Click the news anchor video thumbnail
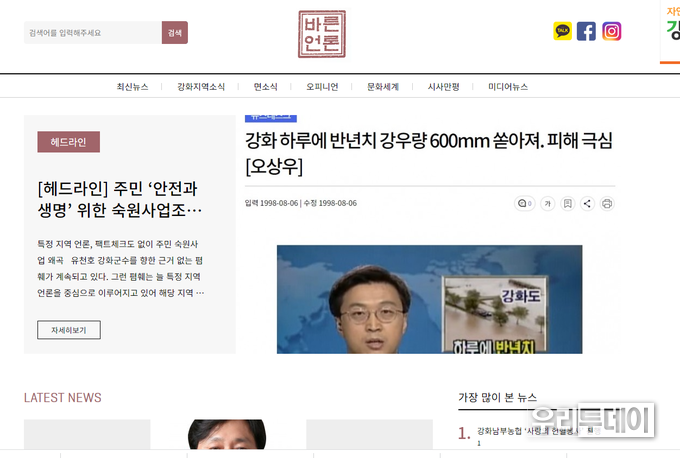680x458 pixels. pyautogui.click(x=429, y=299)
